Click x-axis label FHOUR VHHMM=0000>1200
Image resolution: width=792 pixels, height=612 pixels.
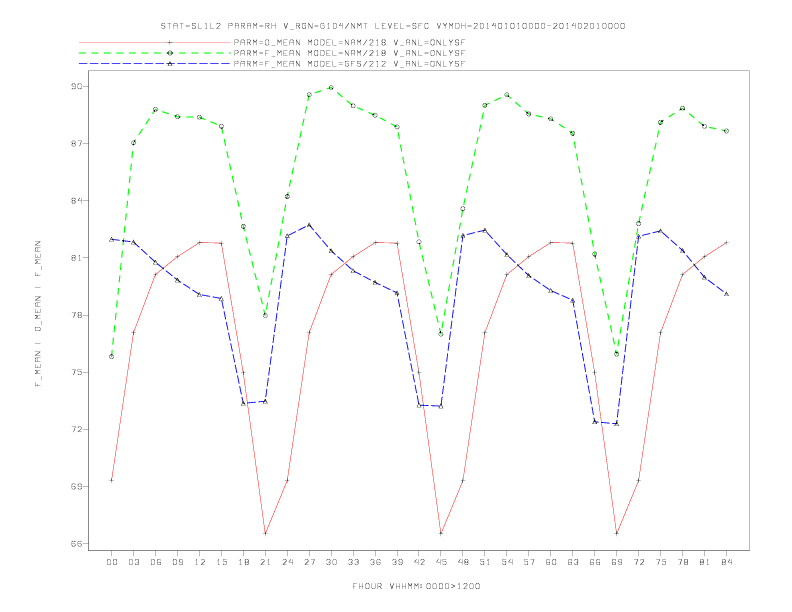pos(416,586)
